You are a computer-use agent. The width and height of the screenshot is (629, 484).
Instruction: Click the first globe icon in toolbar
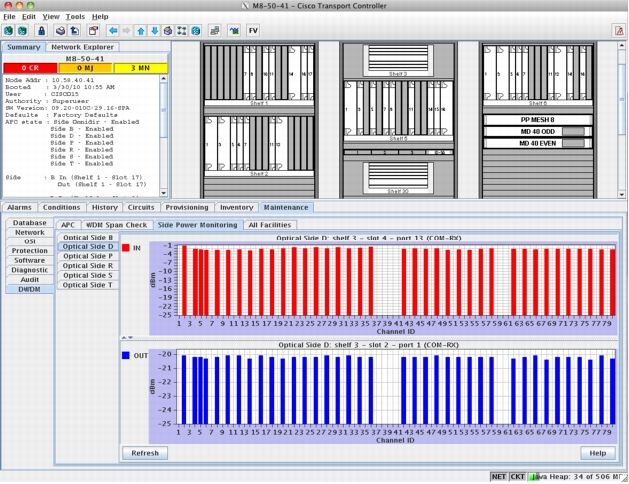[8, 30]
